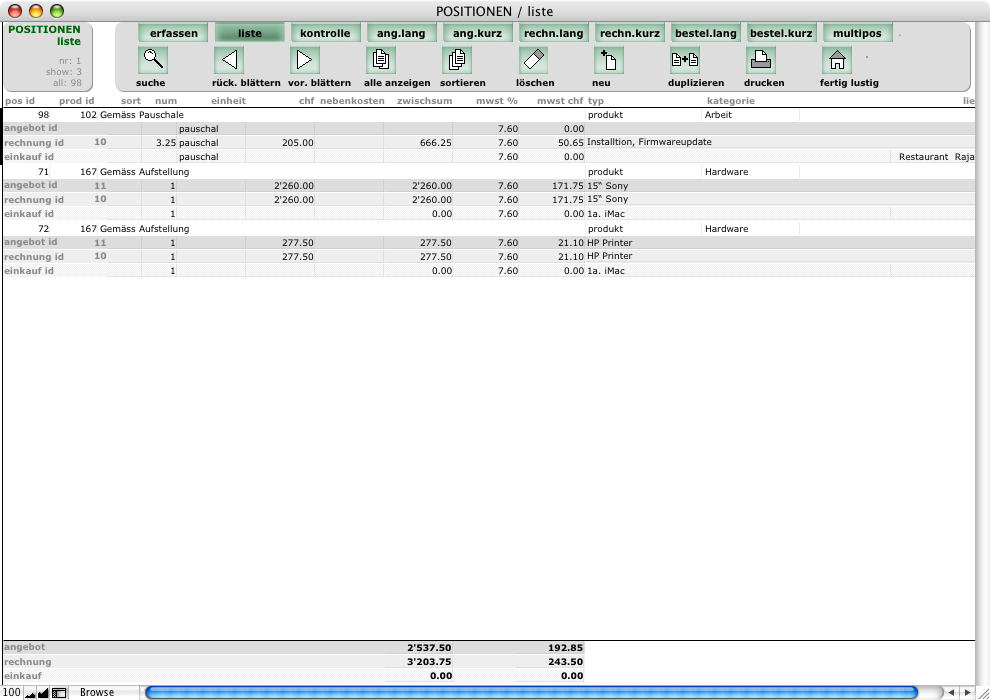990x700 pixels.
Task: Zoom out using small mountain icon
Action: [x=31, y=692]
